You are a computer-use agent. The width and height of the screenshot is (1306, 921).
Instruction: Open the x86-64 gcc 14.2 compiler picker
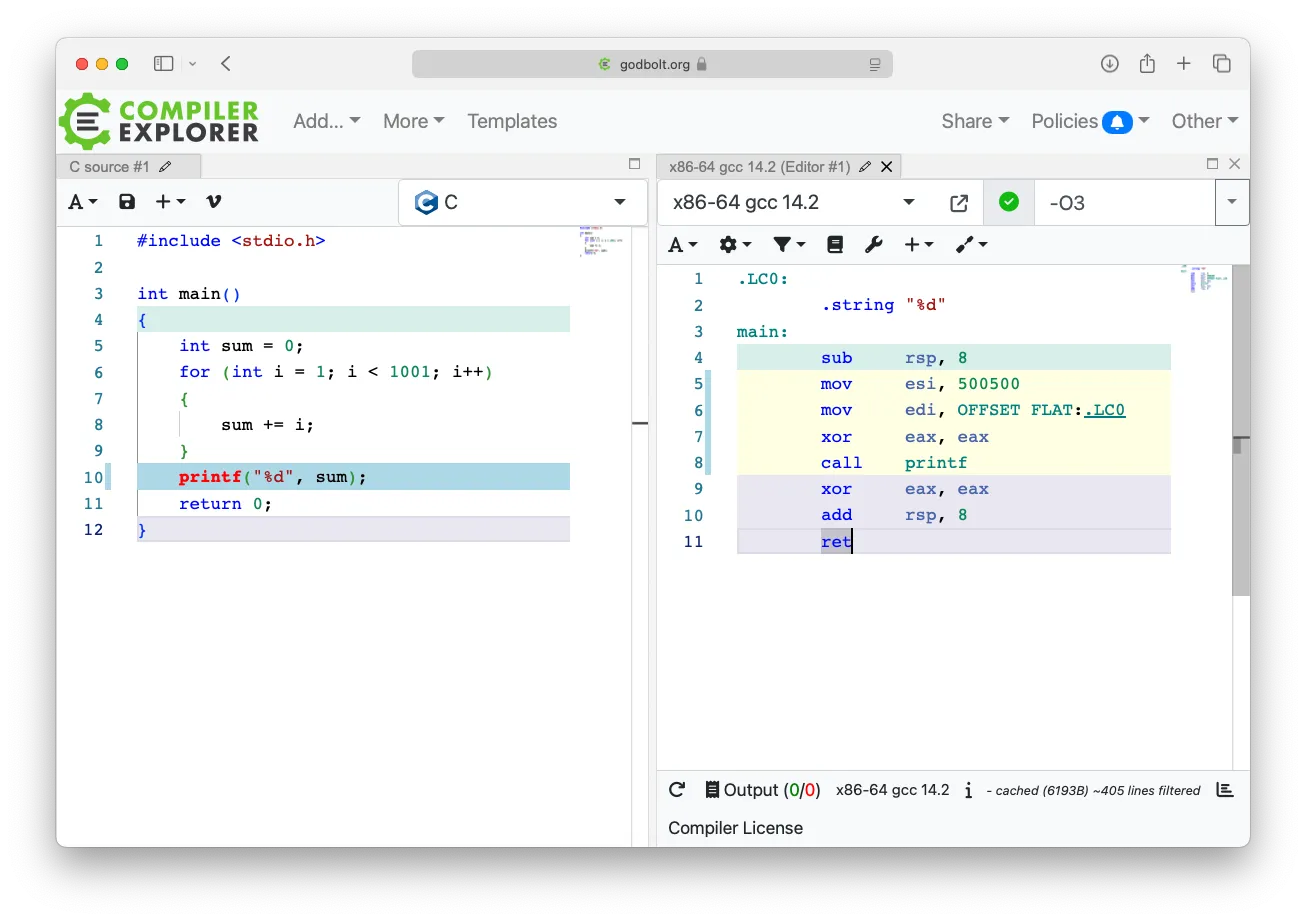(x=795, y=203)
